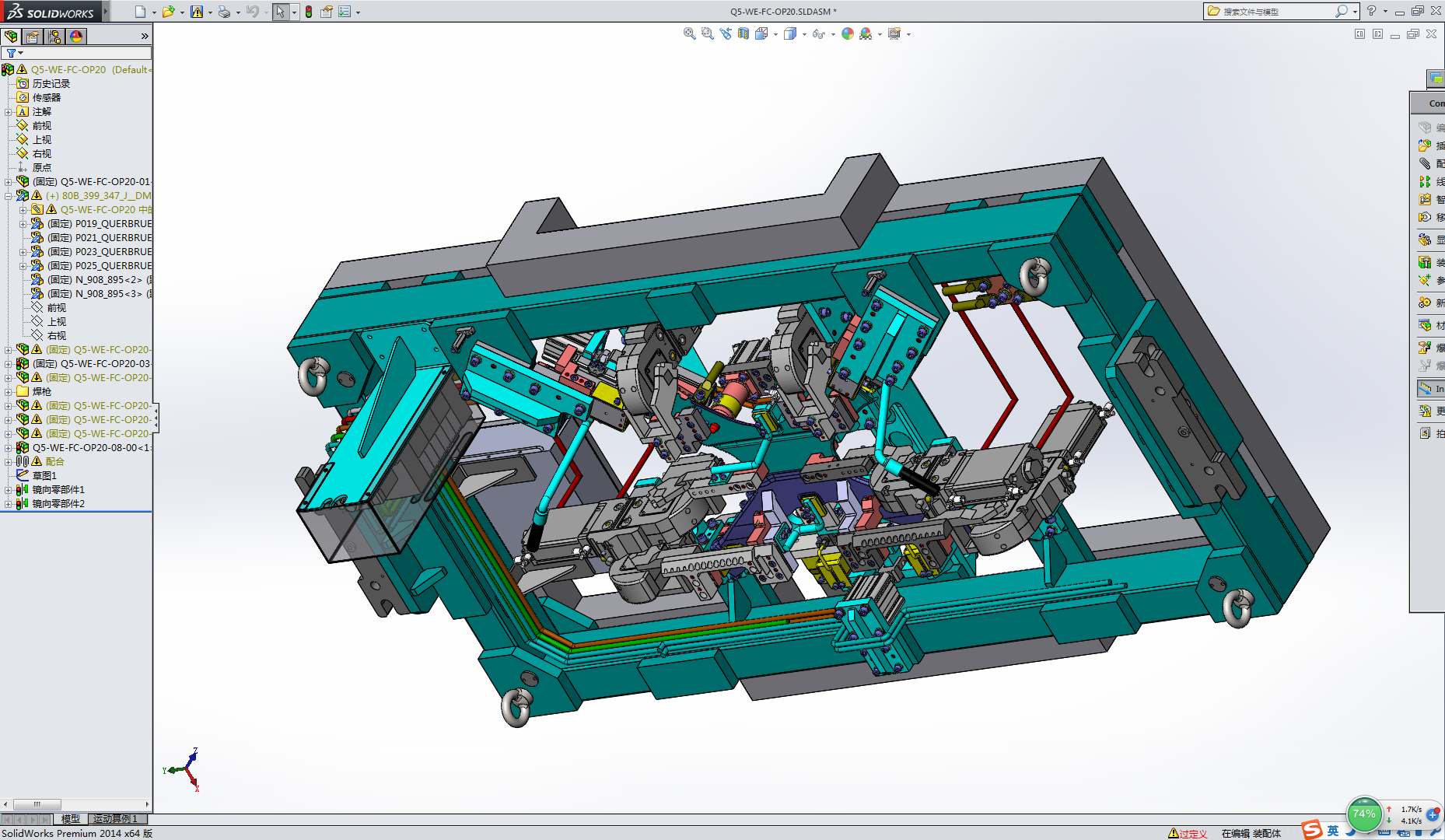The image size is (1445, 840).
Task: Click the green 74% memory indicator
Action: point(1364,814)
